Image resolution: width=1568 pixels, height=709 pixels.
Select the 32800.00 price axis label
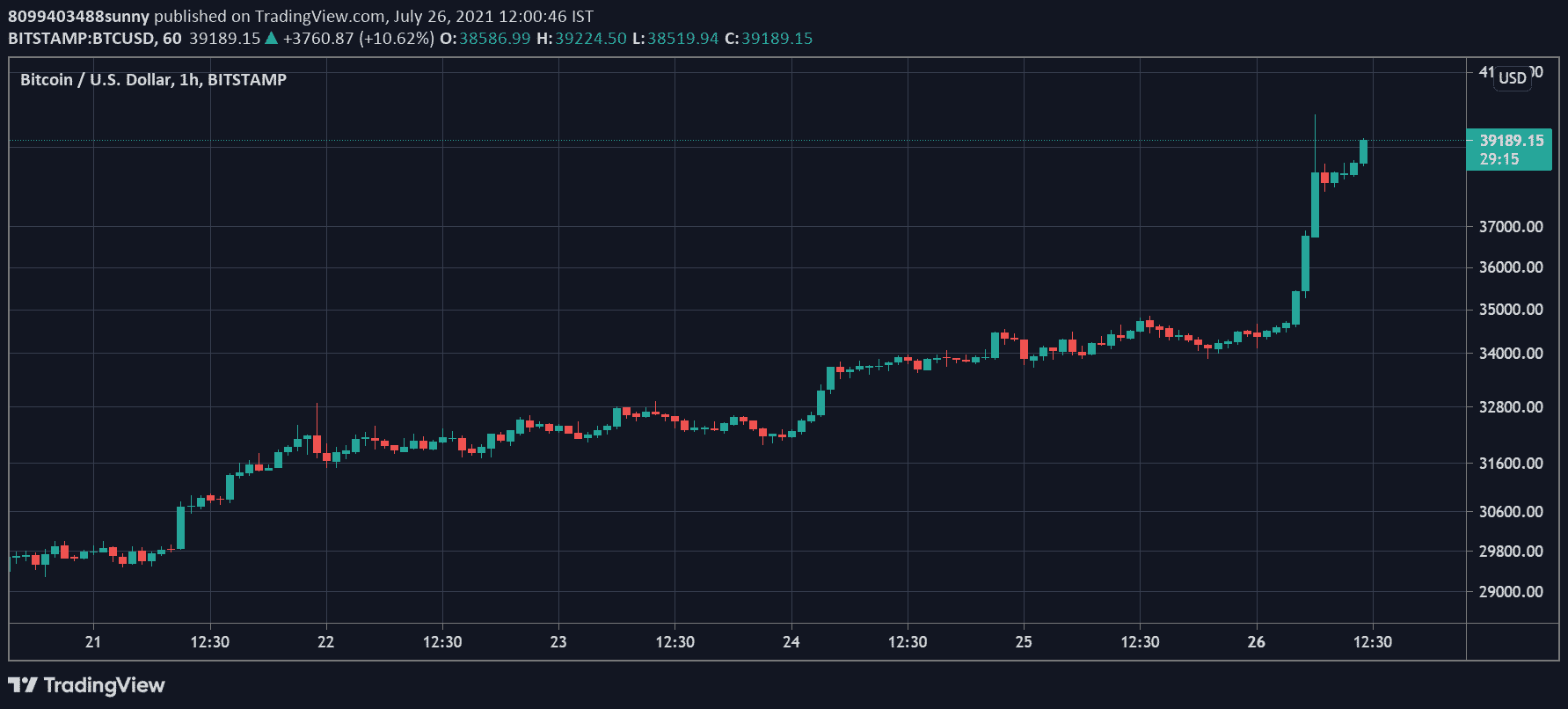pos(1510,407)
